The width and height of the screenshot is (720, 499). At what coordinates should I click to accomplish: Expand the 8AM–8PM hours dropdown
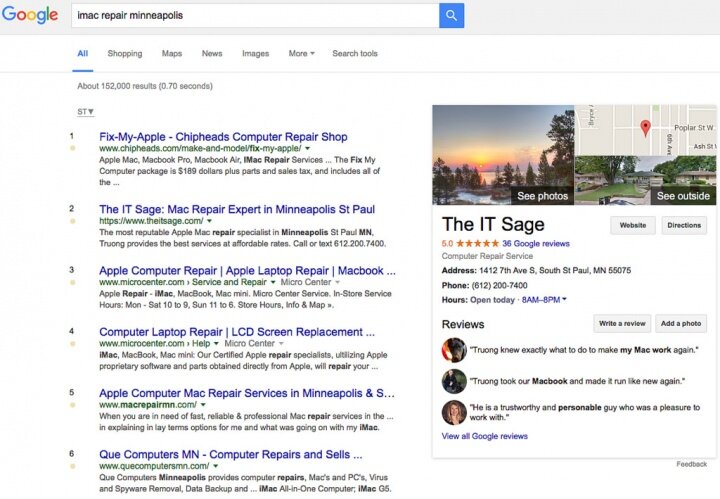544,300
